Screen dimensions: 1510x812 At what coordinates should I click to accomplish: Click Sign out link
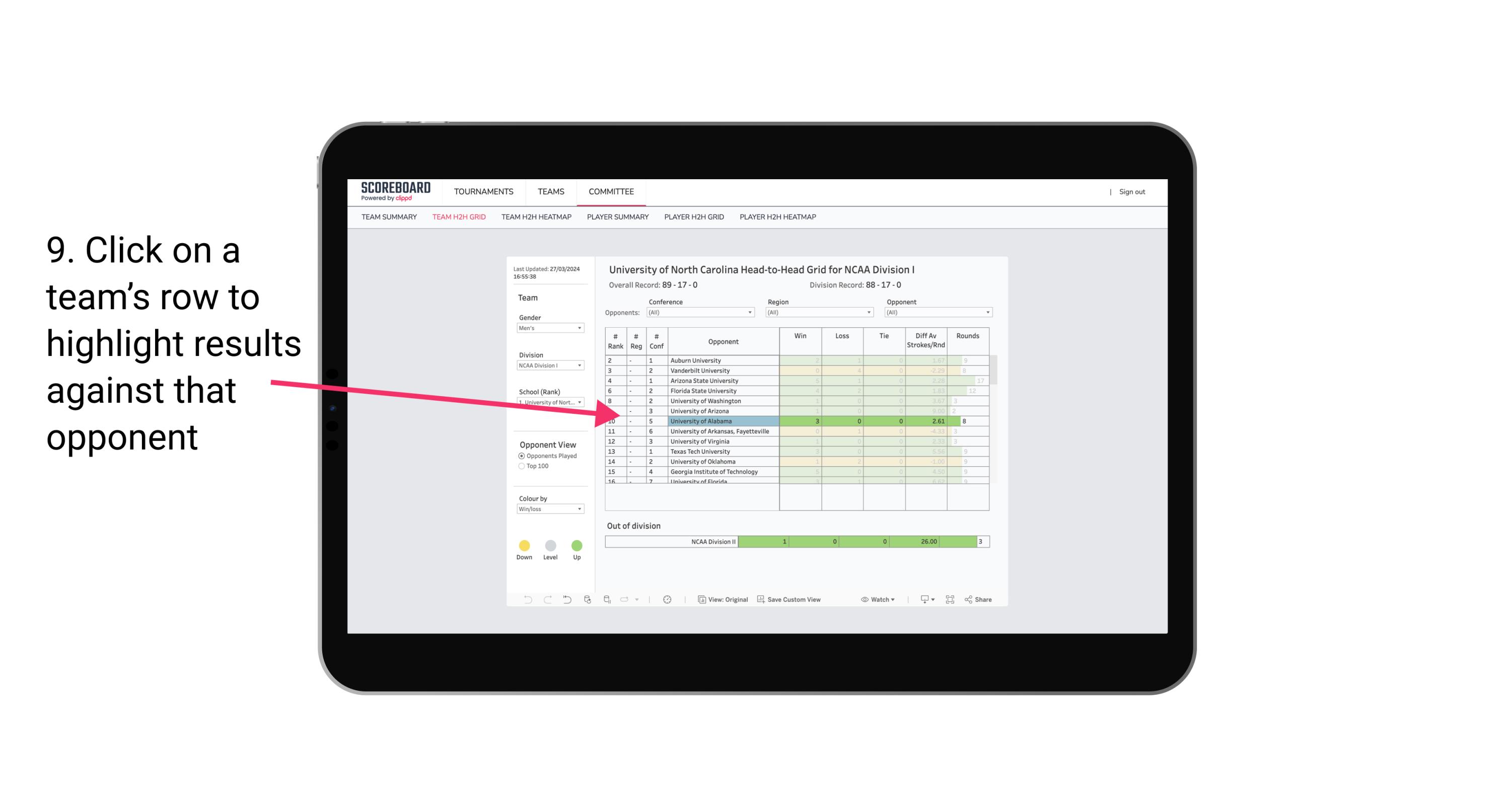(1131, 191)
